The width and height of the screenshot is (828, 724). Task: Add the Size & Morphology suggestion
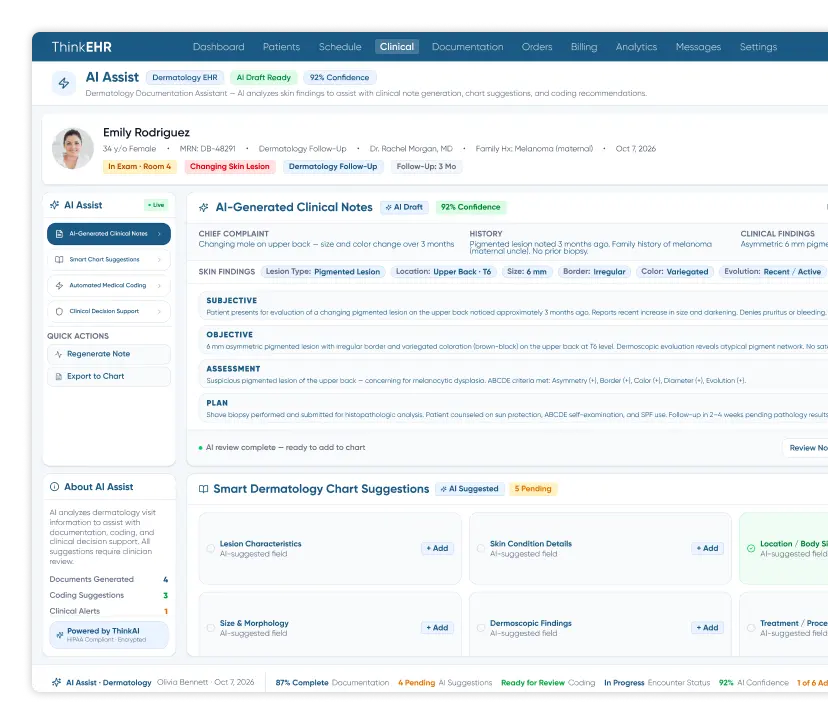click(437, 628)
